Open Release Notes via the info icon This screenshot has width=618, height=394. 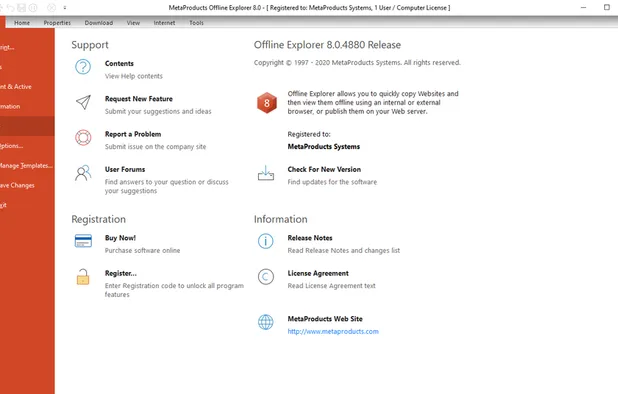266,241
